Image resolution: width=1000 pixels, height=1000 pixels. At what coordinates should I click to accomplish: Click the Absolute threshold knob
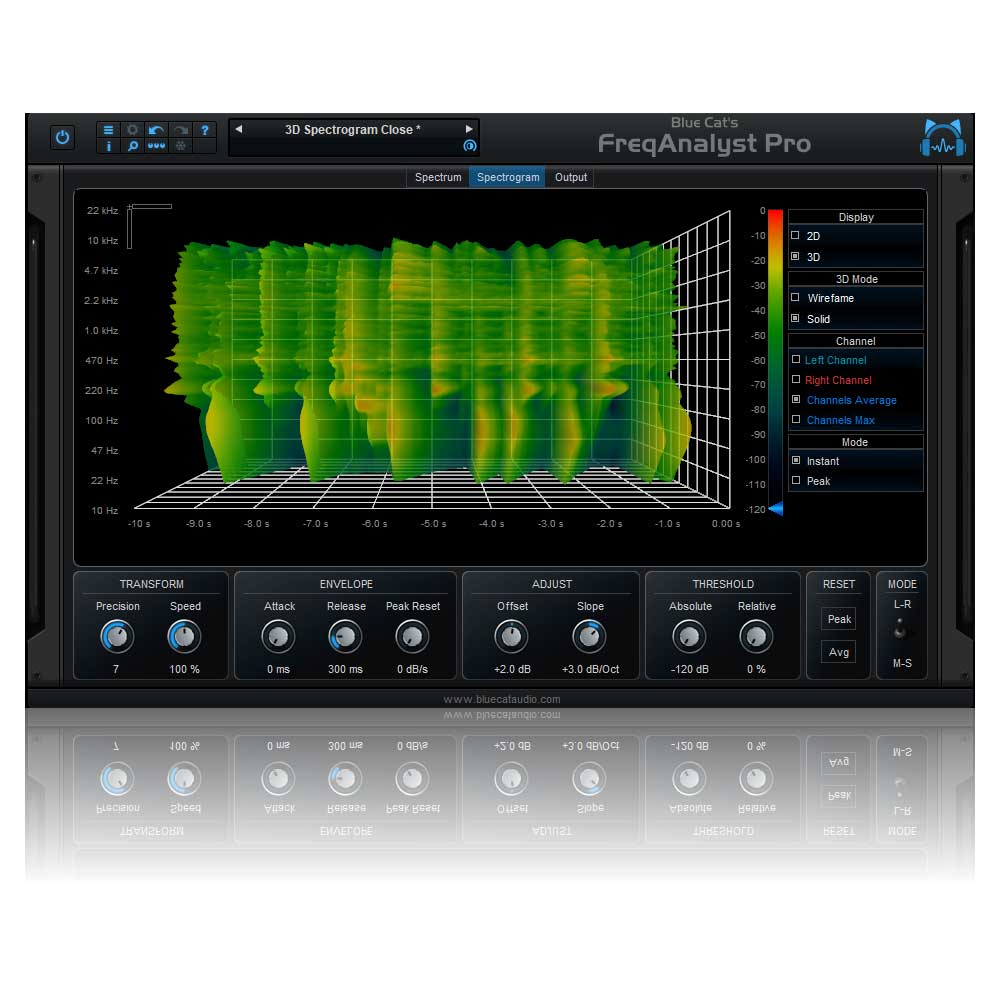(689, 636)
